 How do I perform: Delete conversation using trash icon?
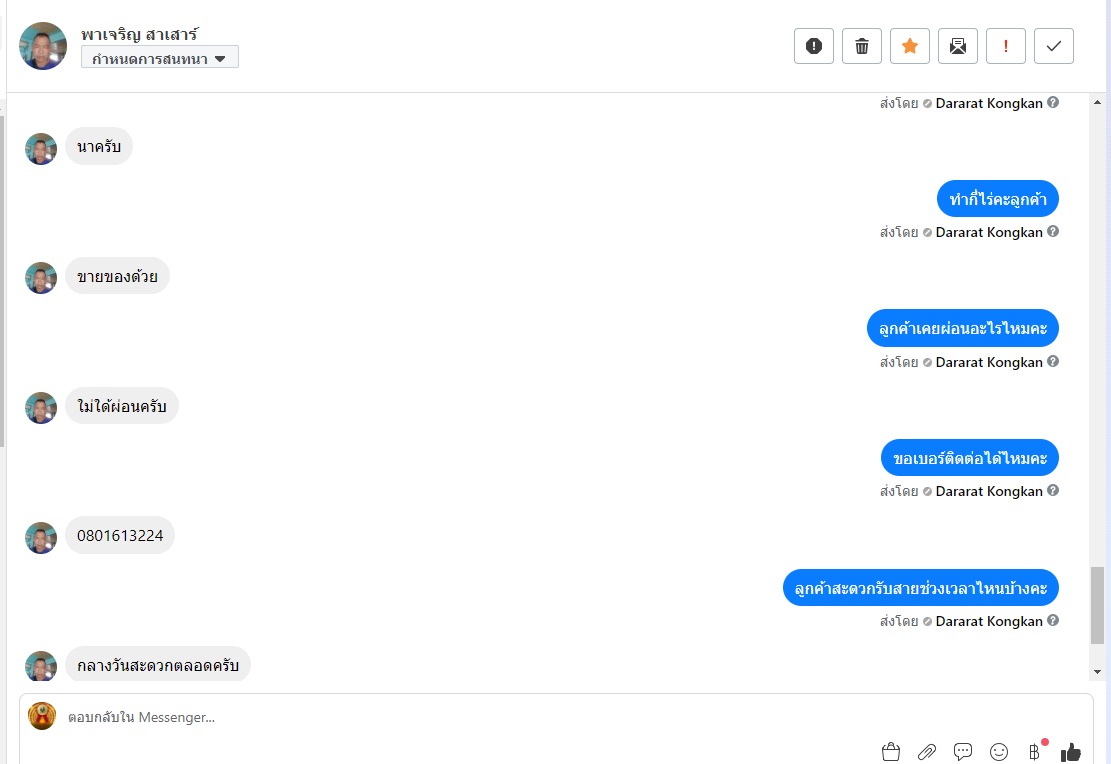(862, 46)
